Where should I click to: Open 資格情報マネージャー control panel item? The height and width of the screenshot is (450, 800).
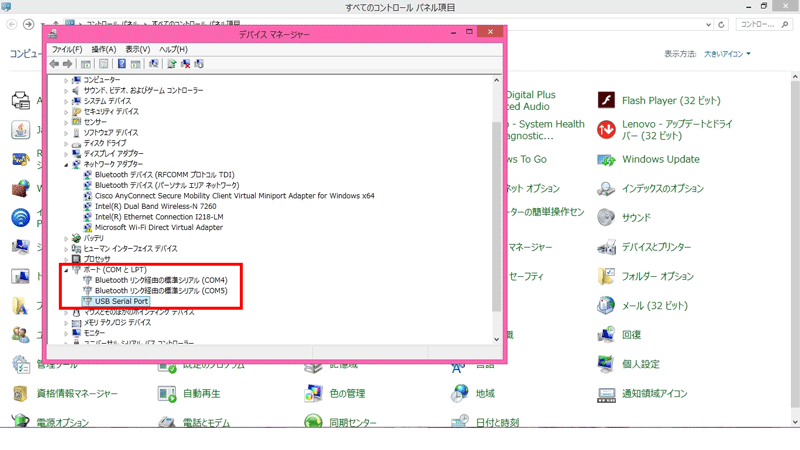pyautogui.click(x=64, y=393)
